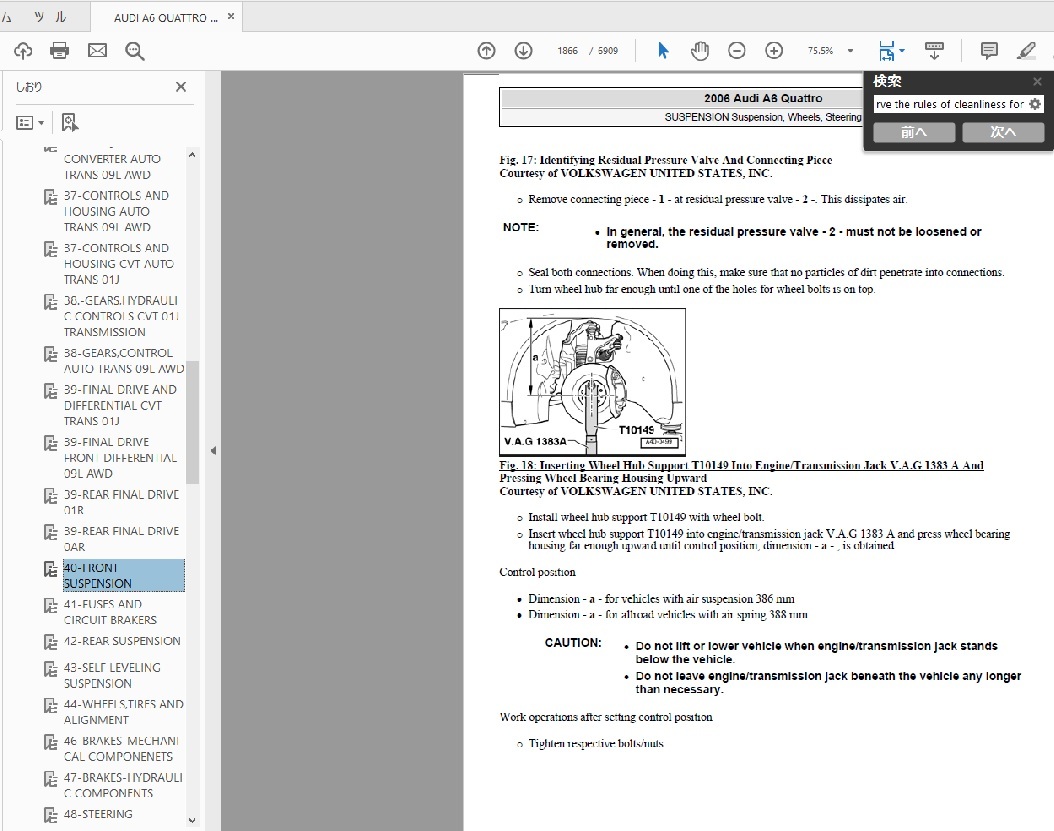Print the document with the printer icon
Viewport: 1054px width, 831px height.
point(59,50)
